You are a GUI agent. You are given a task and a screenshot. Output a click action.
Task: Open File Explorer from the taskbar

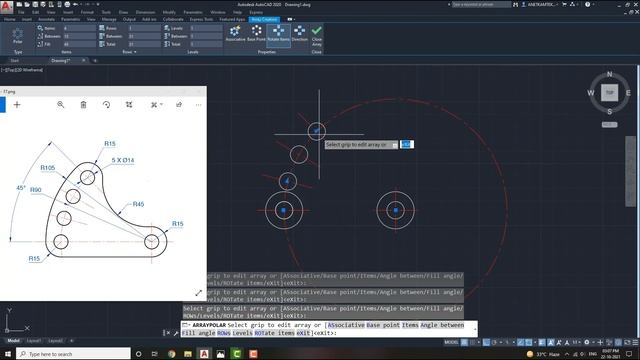coord(188,354)
